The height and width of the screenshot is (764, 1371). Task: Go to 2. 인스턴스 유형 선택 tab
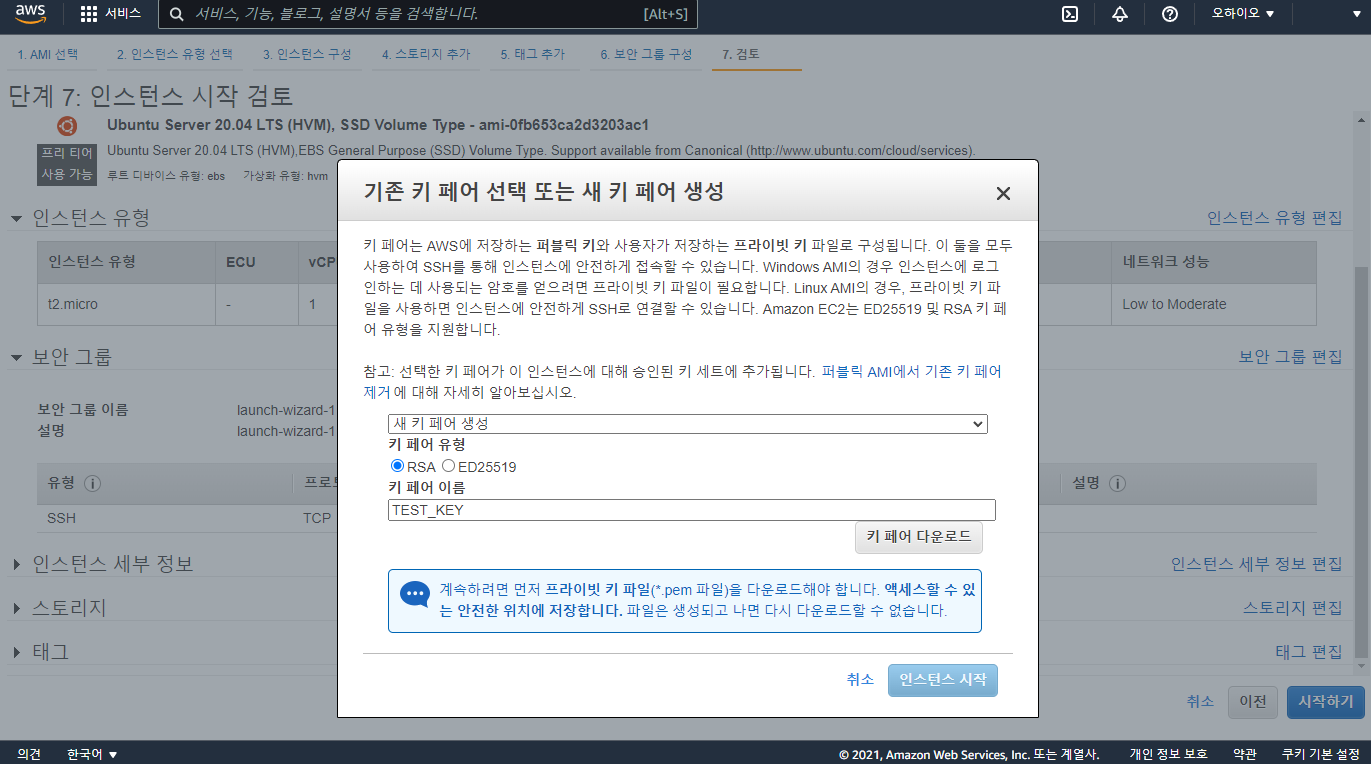pyautogui.click(x=174, y=54)
